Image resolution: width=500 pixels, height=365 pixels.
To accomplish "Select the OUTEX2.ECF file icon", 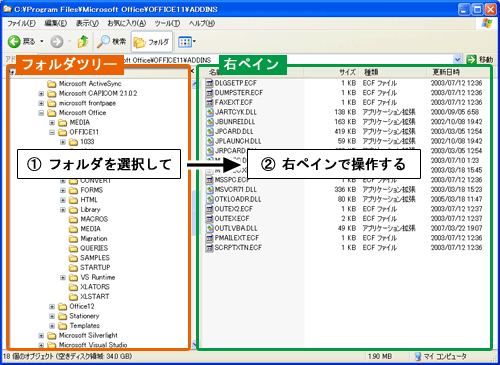I will pos(209,209).
